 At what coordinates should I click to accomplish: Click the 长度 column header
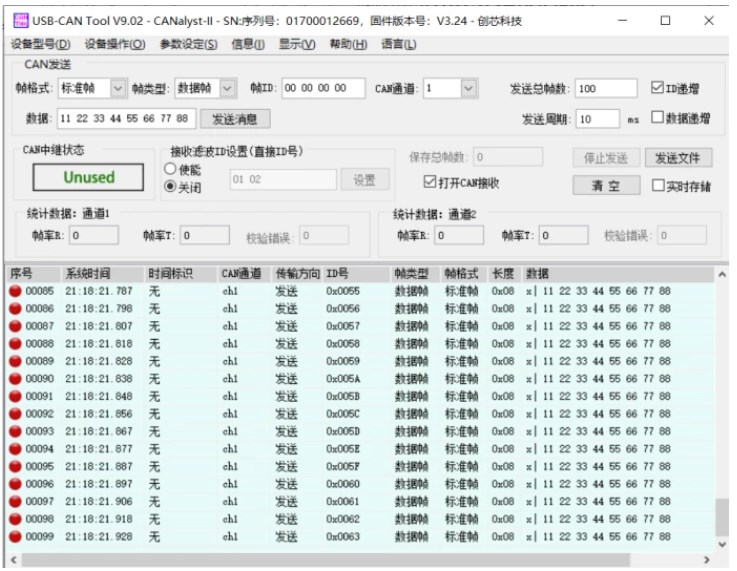tap(505, 274)
